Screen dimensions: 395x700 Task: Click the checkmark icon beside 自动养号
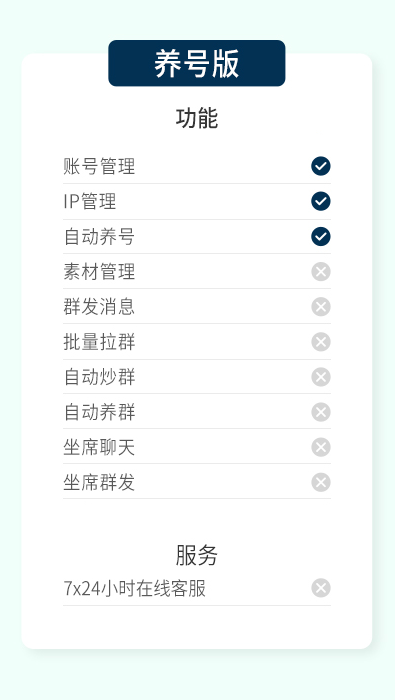pyautogui.click(x=320, y=236)
